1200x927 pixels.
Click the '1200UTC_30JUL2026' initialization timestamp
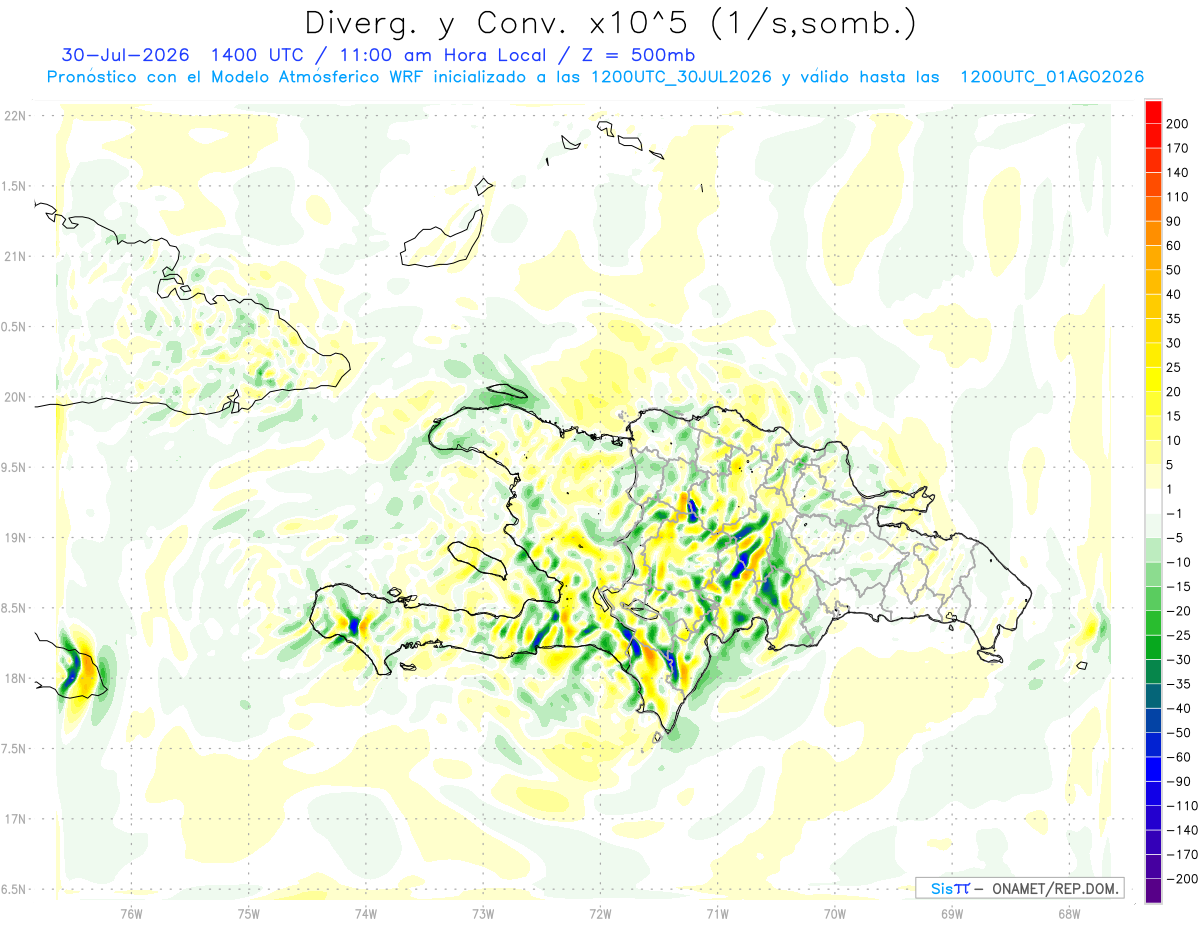coord(681,77)
